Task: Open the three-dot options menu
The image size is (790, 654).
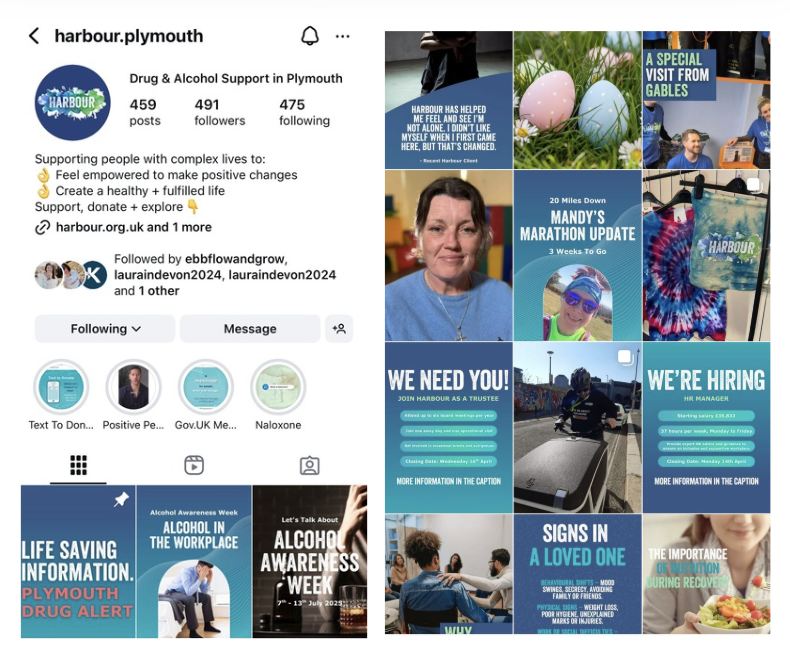Action: [343, 36]
